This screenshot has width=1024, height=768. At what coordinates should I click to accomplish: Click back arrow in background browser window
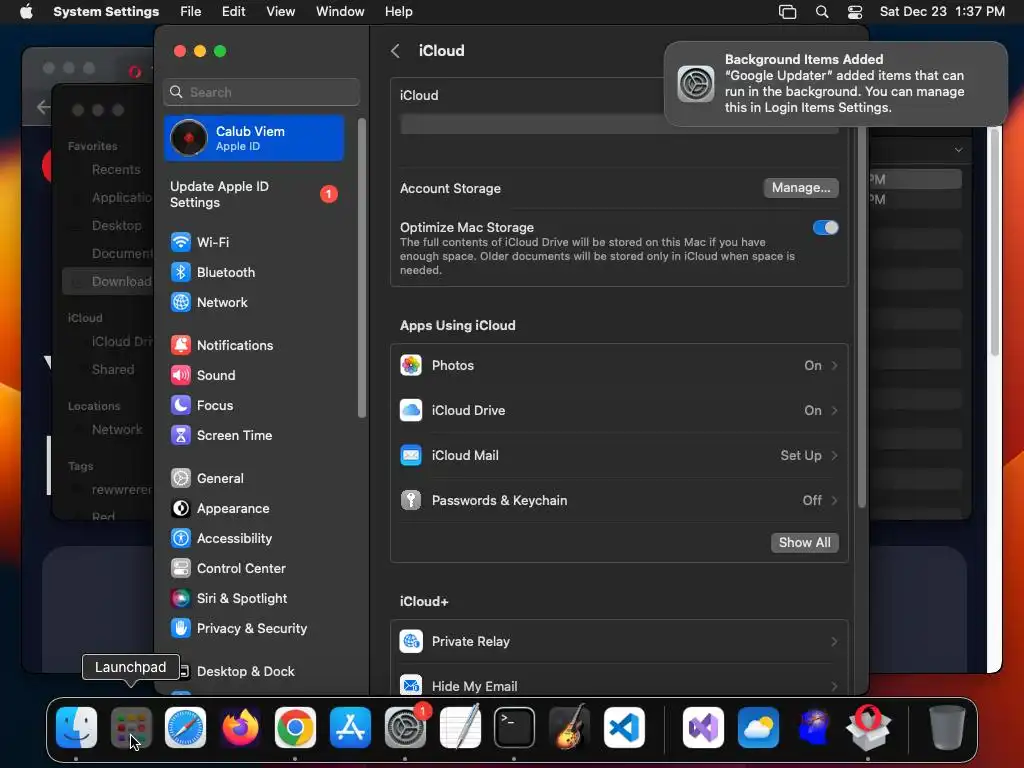44,107
